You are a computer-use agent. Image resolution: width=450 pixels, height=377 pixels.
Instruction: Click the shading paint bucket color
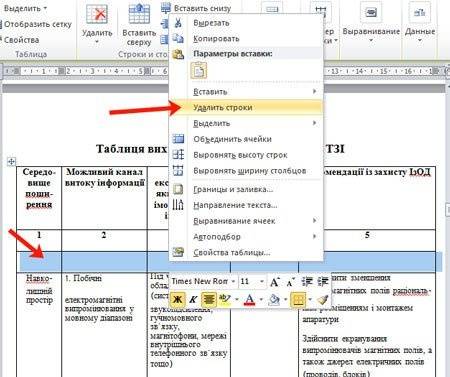point(274,299)
